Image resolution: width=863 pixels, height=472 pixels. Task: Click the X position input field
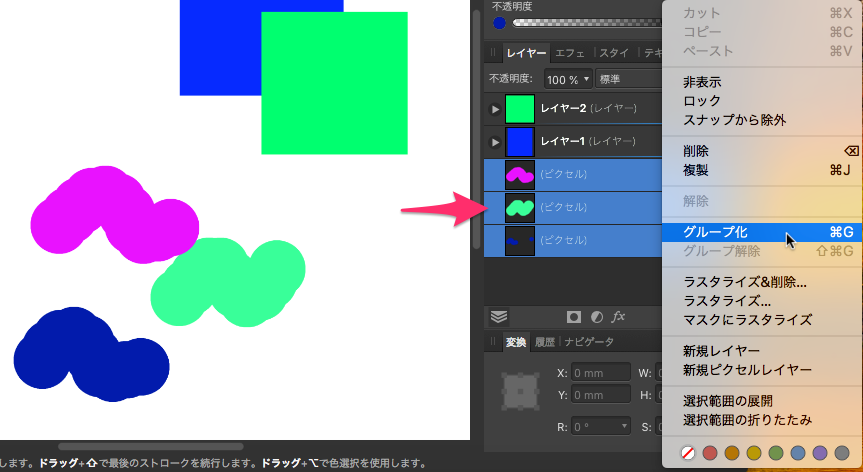point(601,374)
